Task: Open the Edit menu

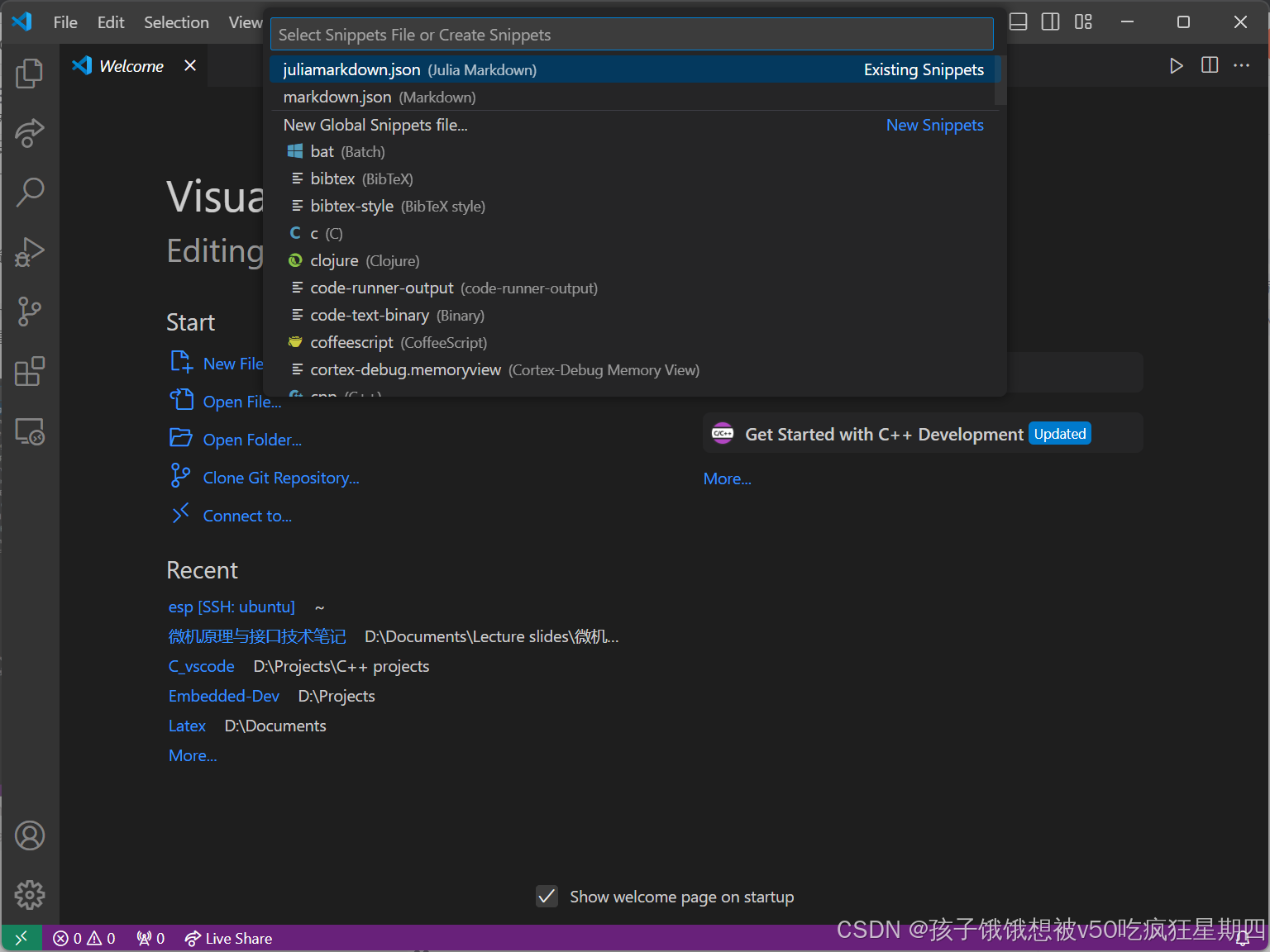Action: tap(111, 22)
